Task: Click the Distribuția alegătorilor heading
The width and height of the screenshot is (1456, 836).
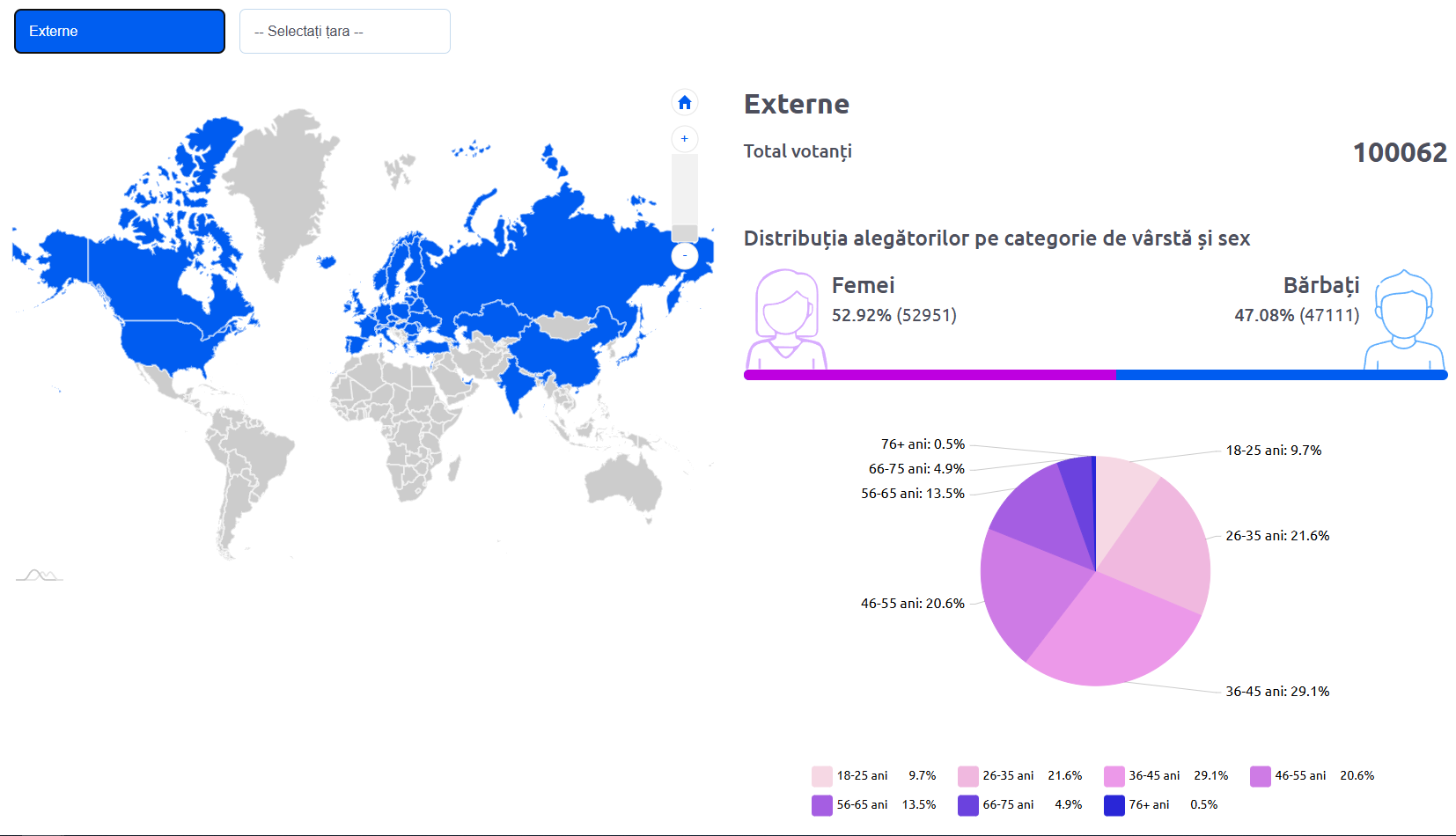Action: point(996,238)
